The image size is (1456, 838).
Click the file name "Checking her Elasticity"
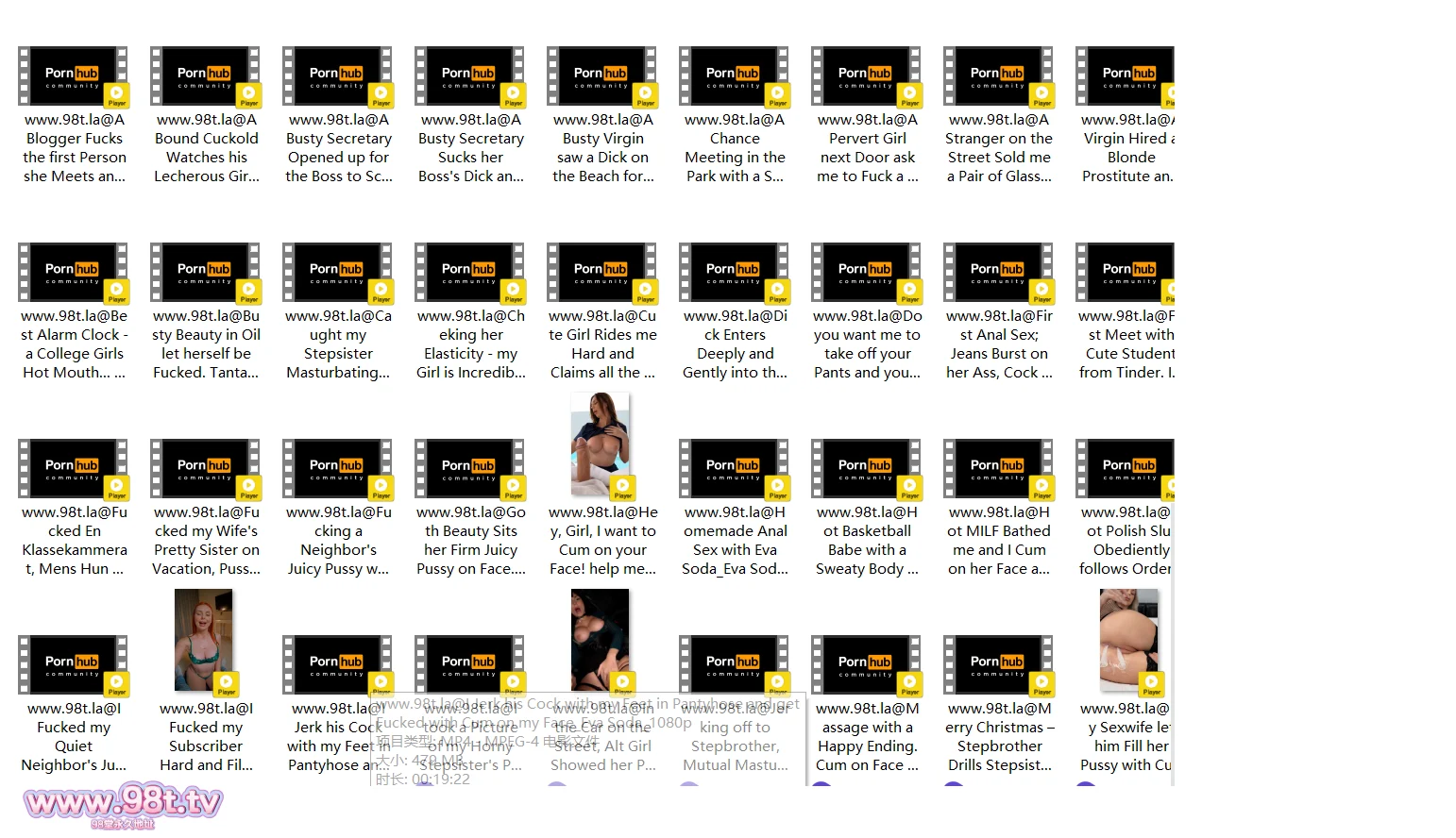(x=470, y=344)
